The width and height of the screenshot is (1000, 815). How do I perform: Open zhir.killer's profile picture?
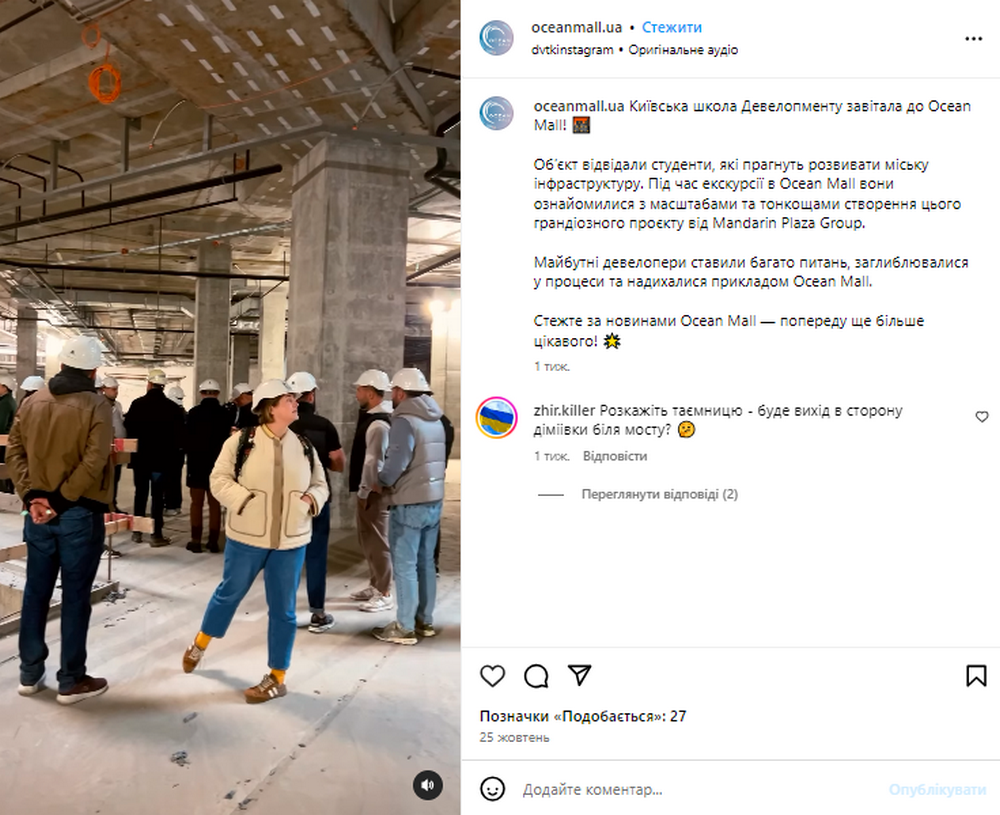pyautogui.click(x=496, y=418)
